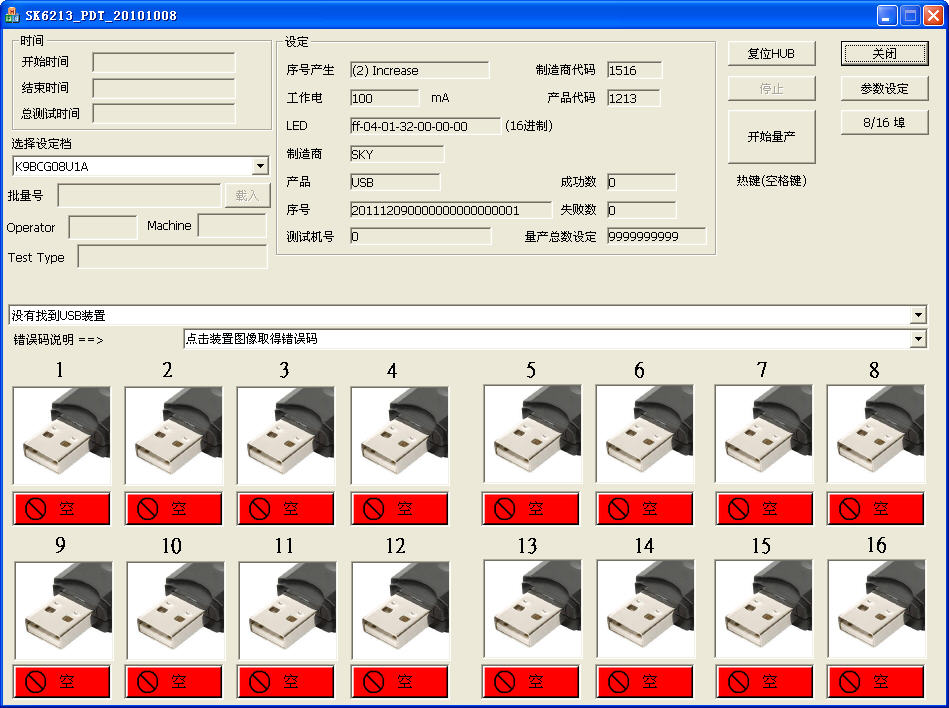Image resolution: width=949 pixels, height=708 pixels.
Task: Select the USB drive icon numbered 6
Action: (x=645, y=435)
